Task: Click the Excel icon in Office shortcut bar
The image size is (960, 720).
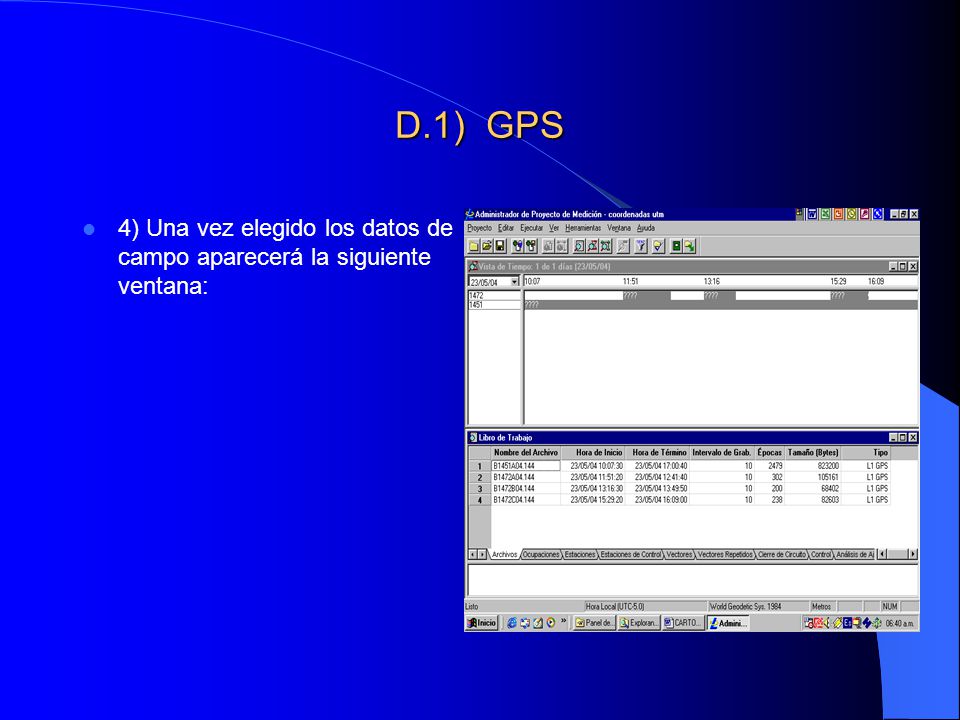Action: point(825,214)
